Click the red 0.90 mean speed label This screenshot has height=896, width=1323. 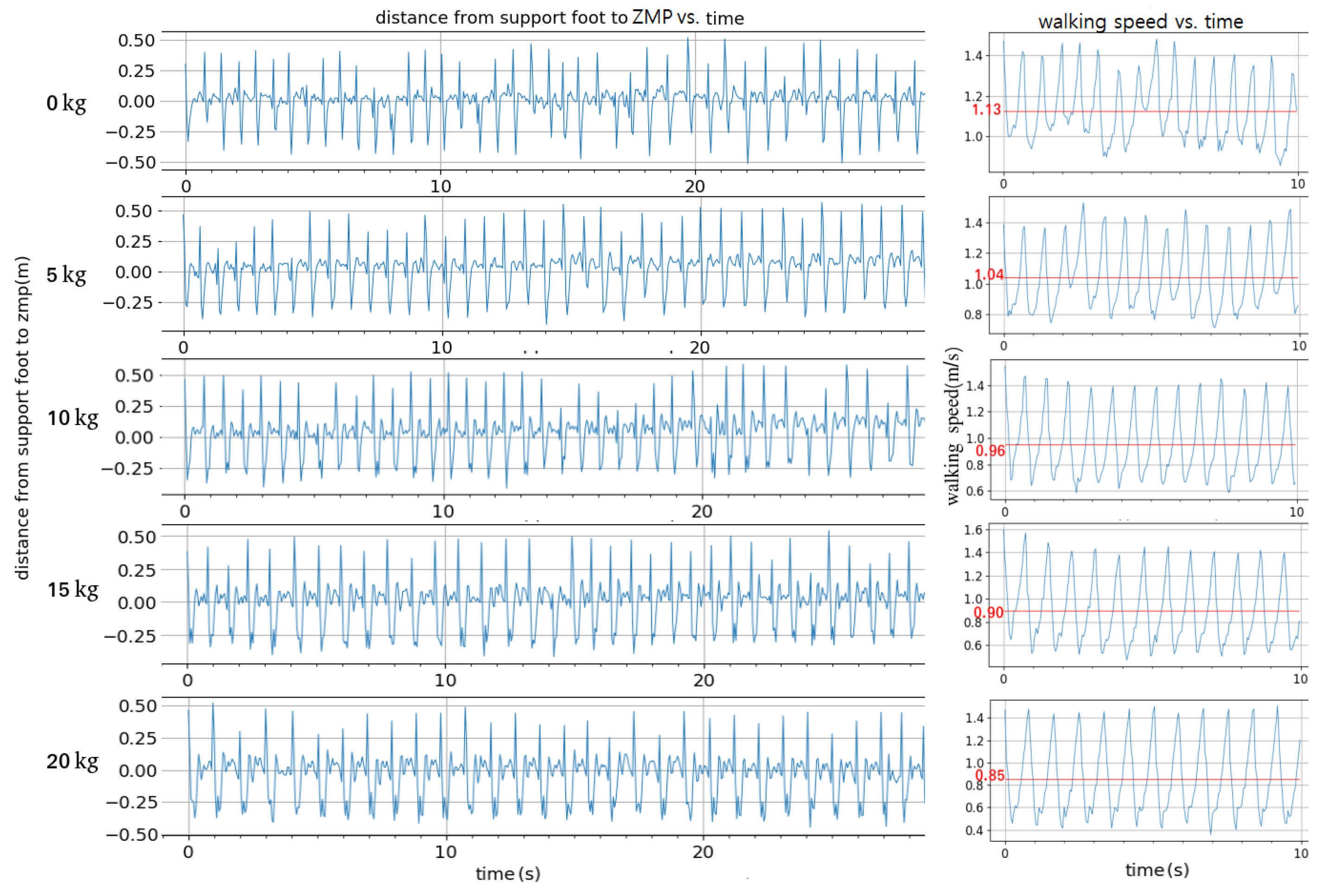[x=988, y=613]
